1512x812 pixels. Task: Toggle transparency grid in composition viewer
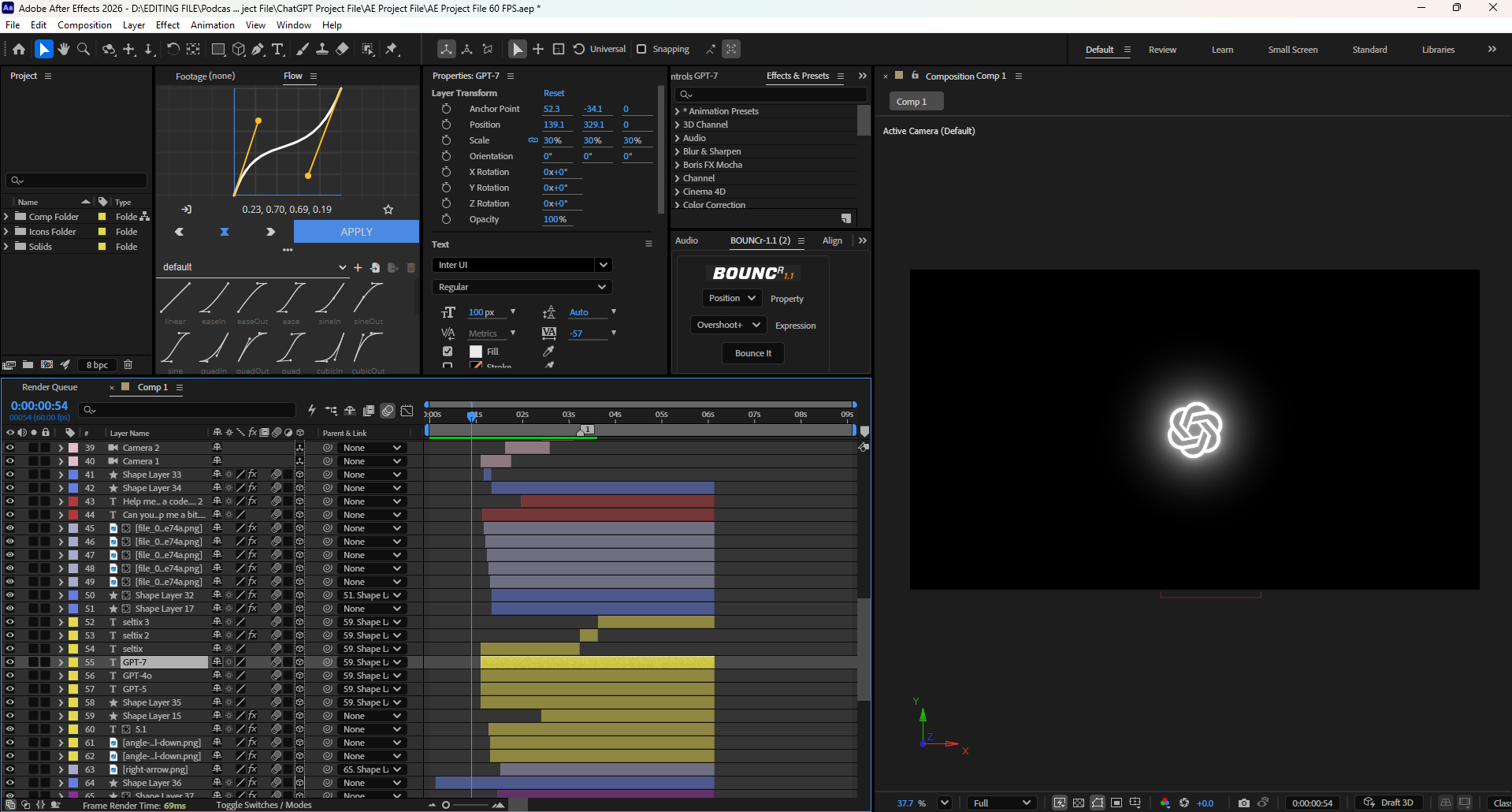[1079, 803]
